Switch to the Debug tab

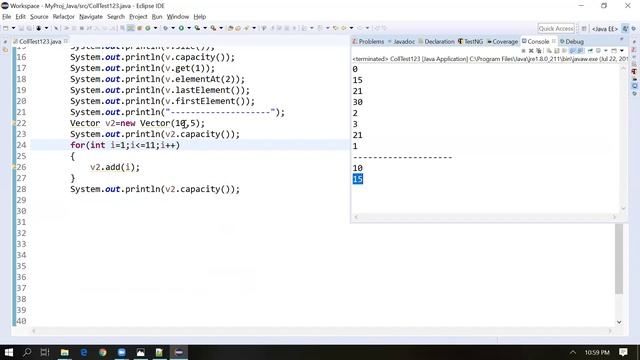pos(572,42)
